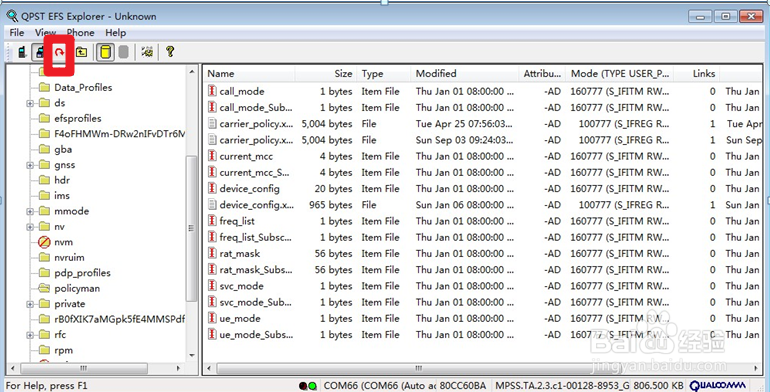Click the up-one-folder toolbar icon
Viewport: 770px width, 392px height.
tap(81, 52)
